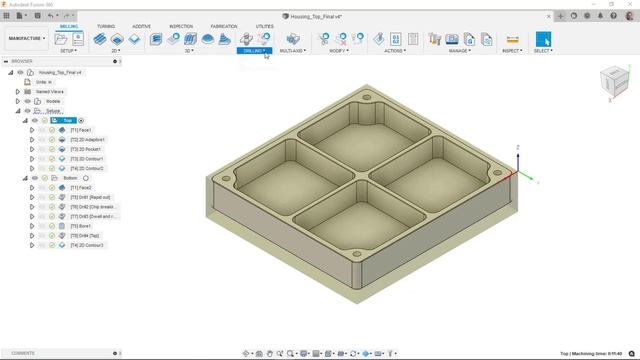Toggle visibility of [T5] Bore1 operation
640x360 pixels.
click(42, 226)
